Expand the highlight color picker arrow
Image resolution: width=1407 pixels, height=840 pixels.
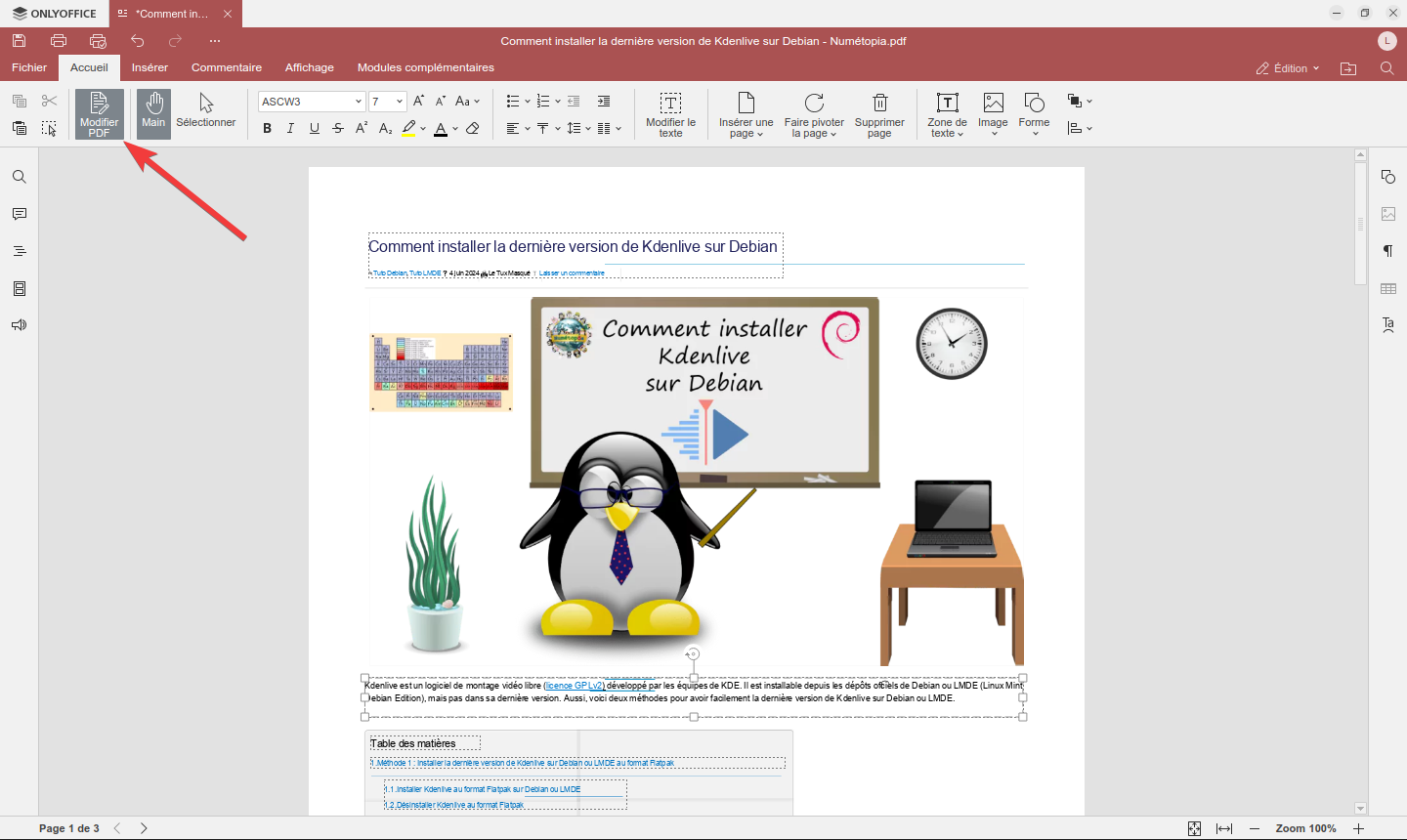[x=423, y=128]
